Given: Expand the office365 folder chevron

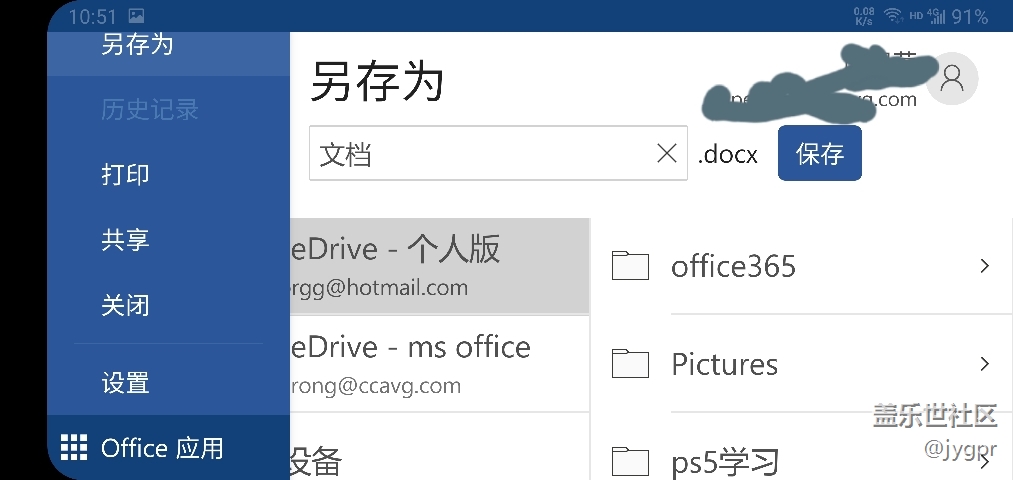Looking at the screenshot, I should 984,266.
